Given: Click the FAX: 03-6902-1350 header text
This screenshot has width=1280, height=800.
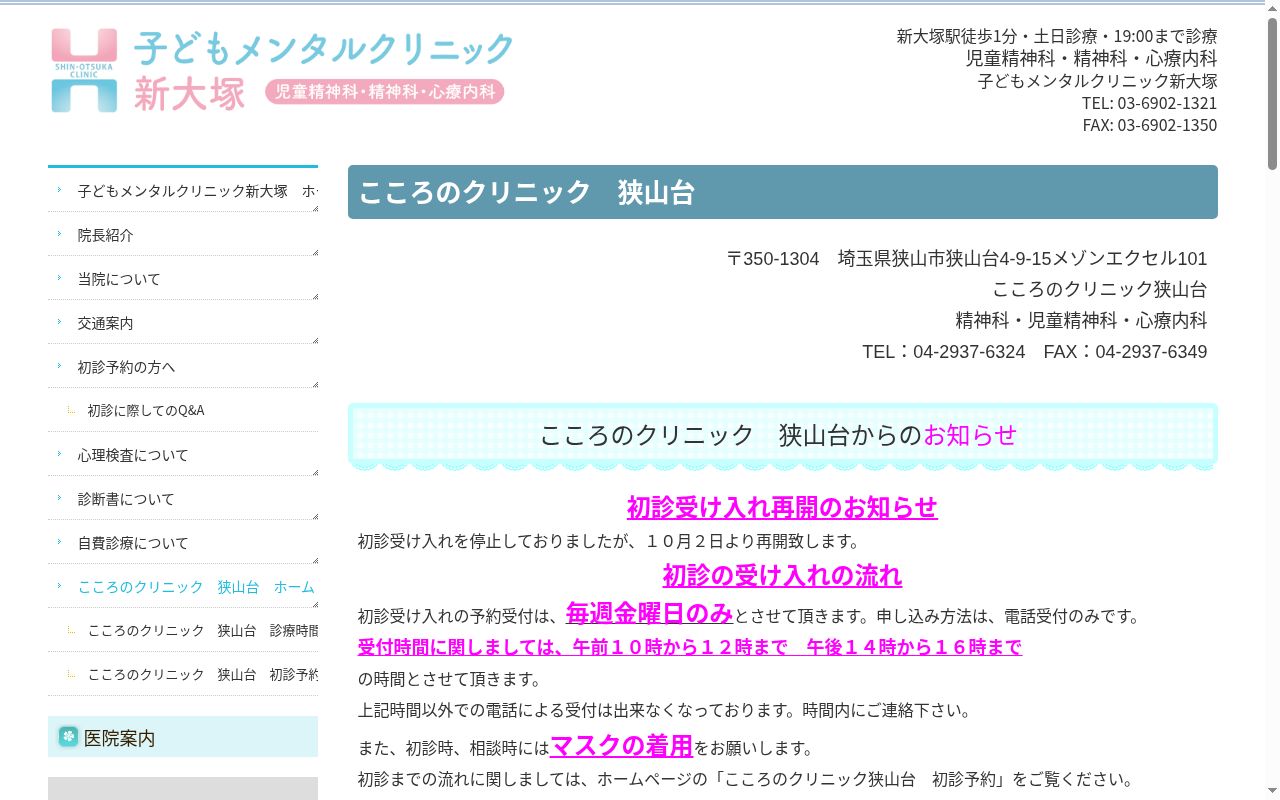Looking at the screenshot, I should coord(1150,125).
